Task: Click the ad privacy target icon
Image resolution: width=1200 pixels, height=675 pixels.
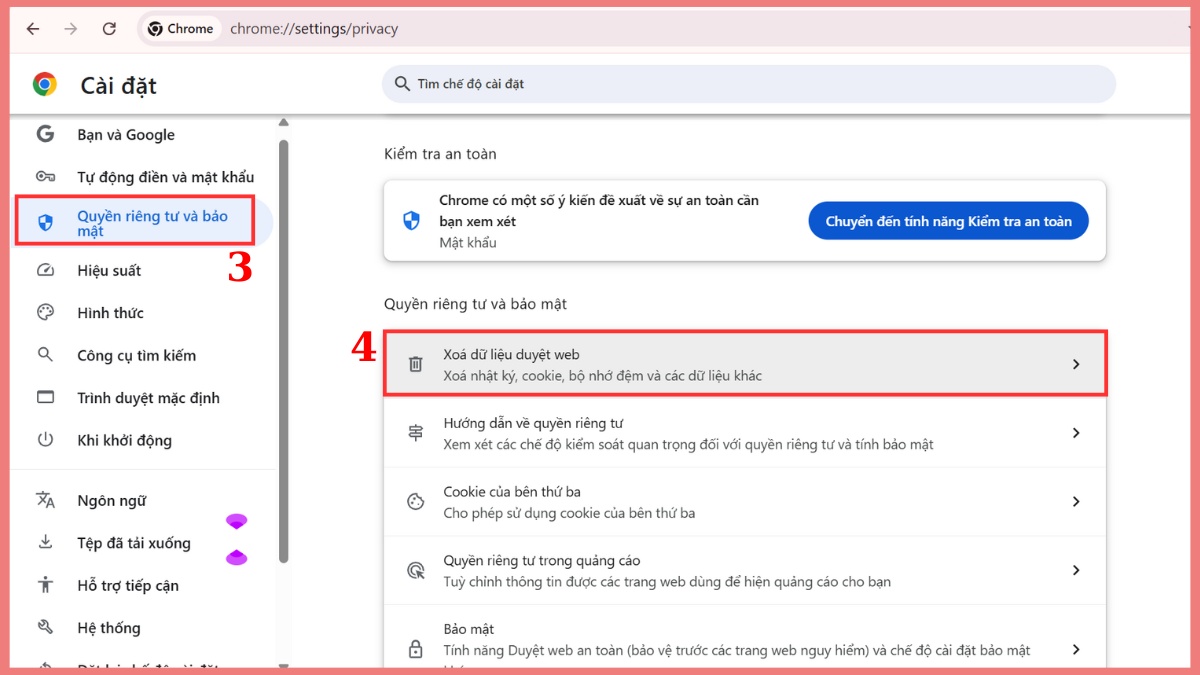Action: point(416,570)
